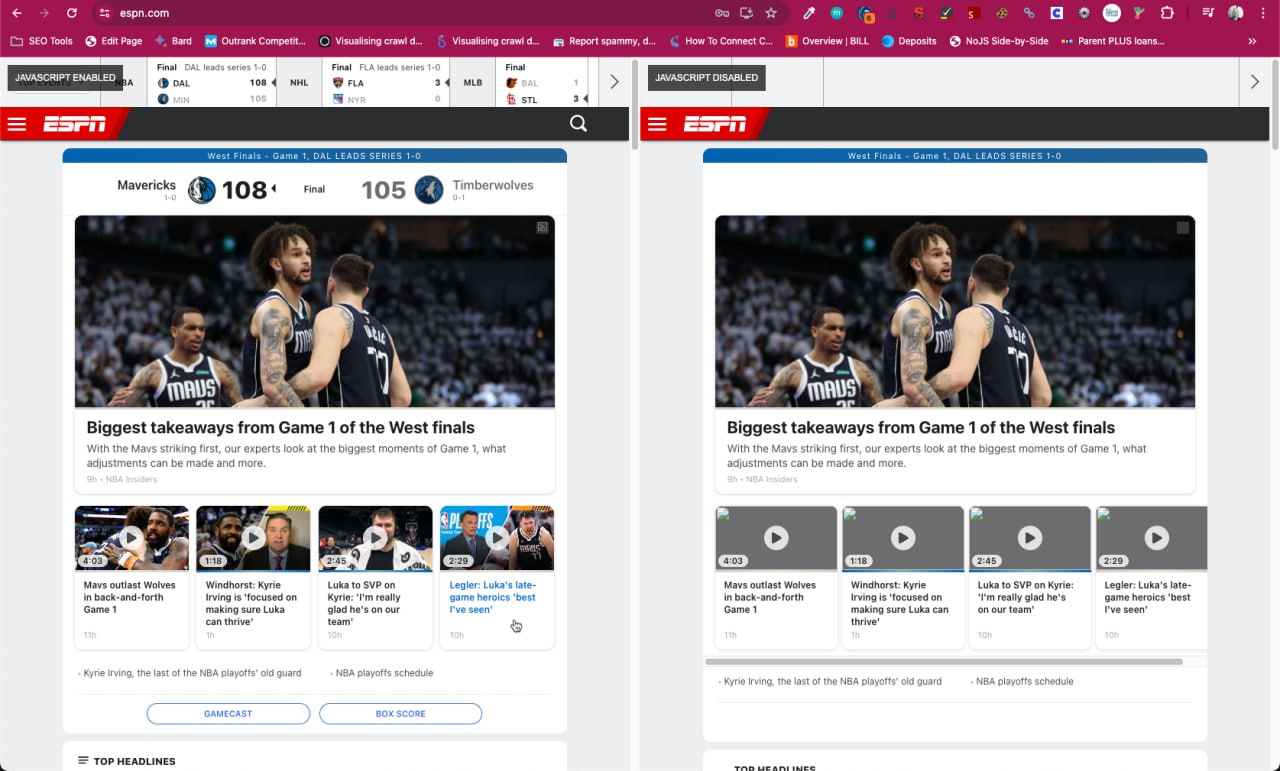This screenshot has height=771, width=1280.
Task: Open the Deposits bookmark
Action: 909,41
